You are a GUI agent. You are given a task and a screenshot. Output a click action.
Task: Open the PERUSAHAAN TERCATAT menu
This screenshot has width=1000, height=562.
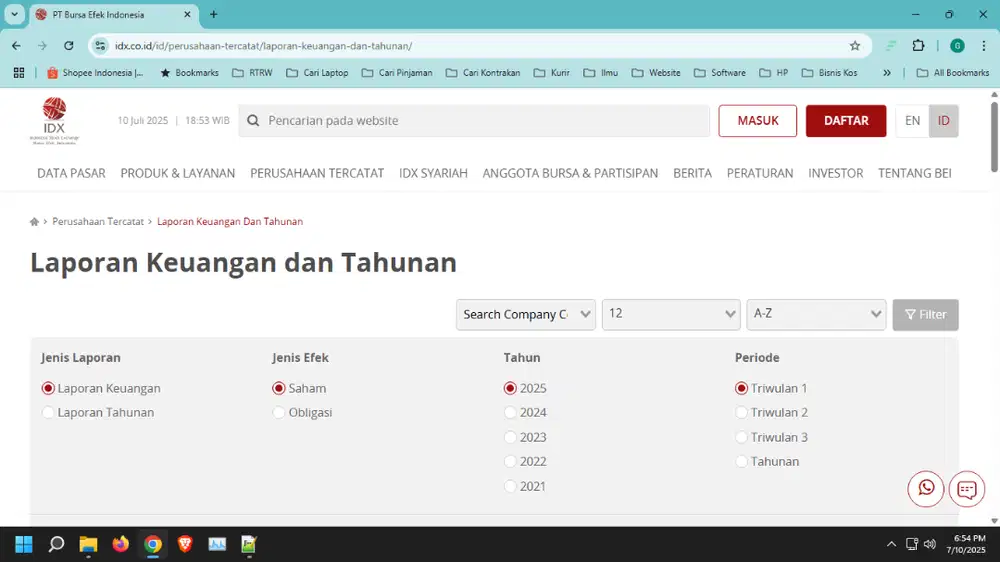pos(317,174)
